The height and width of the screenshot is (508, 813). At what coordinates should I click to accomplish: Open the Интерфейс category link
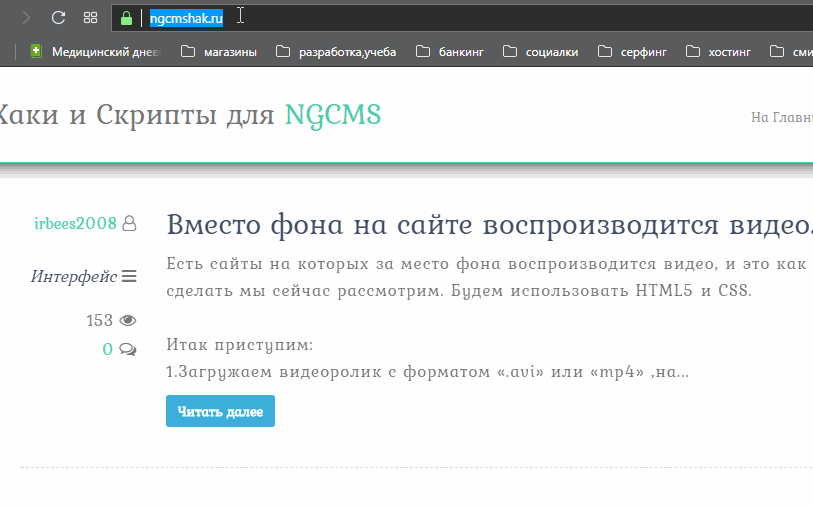coord(74,276)
